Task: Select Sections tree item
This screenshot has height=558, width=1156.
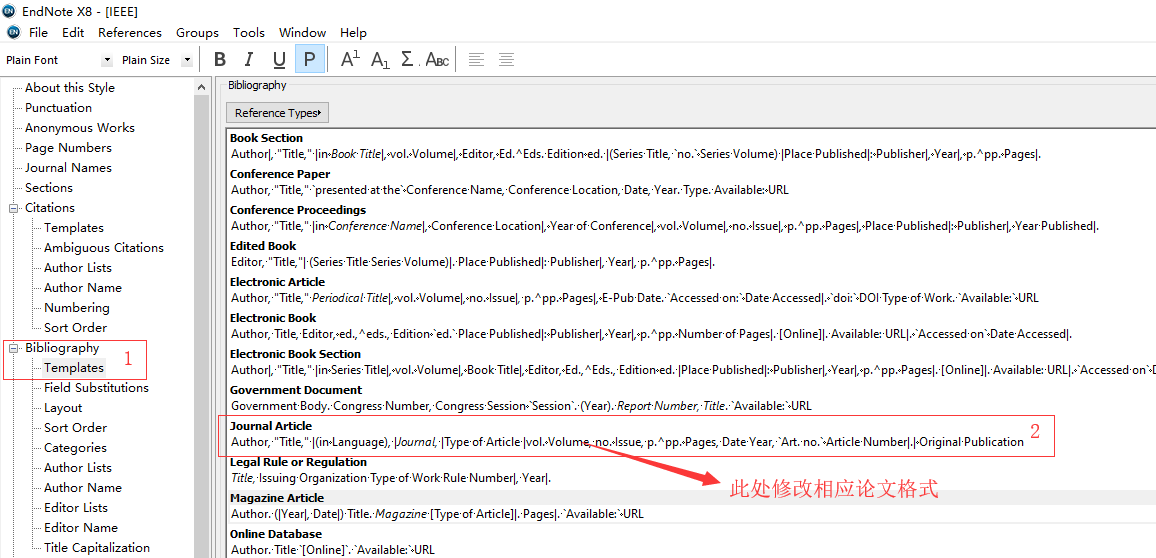Action: [49, 188]
